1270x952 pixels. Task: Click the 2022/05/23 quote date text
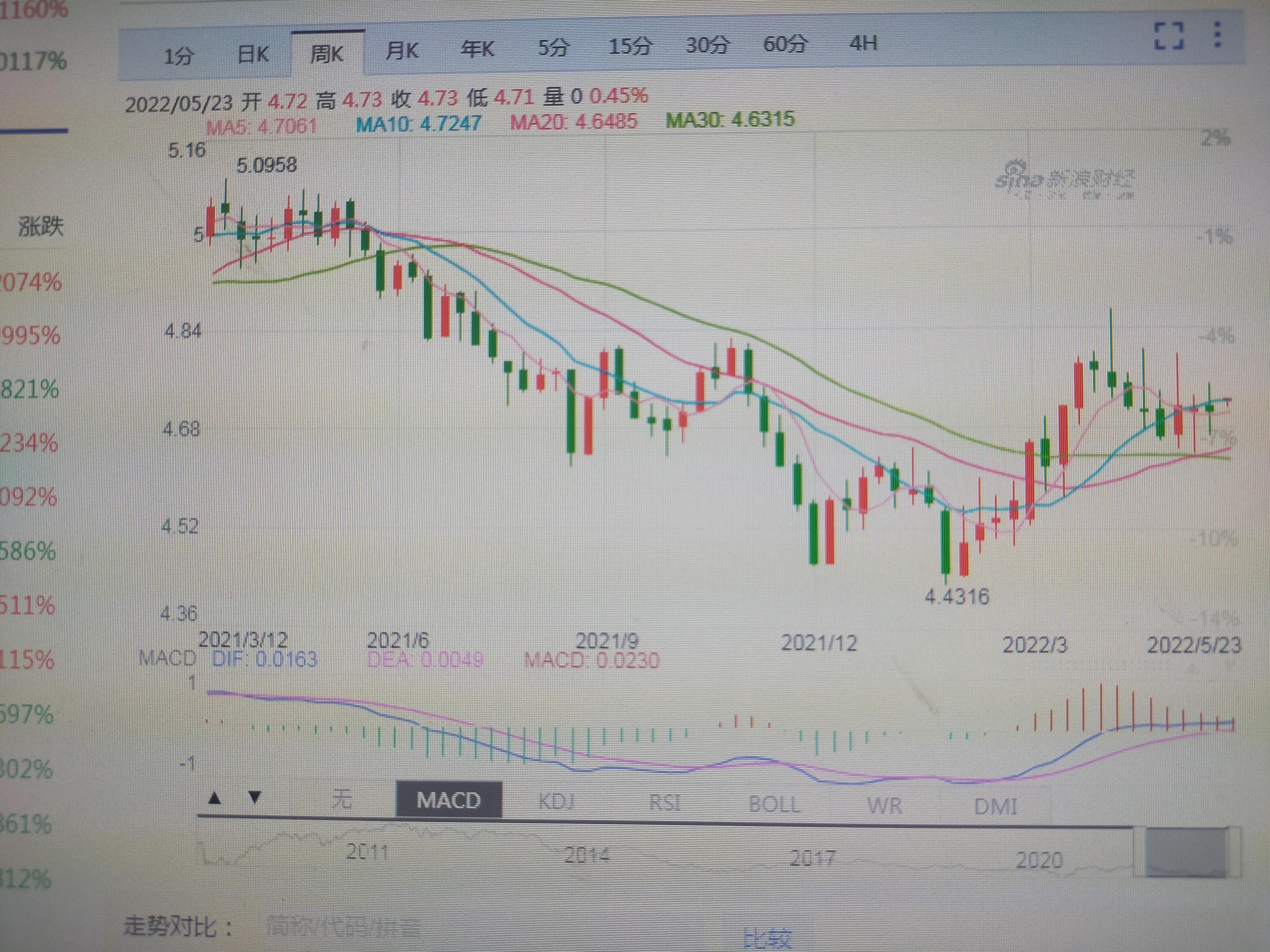coord(178,104)
